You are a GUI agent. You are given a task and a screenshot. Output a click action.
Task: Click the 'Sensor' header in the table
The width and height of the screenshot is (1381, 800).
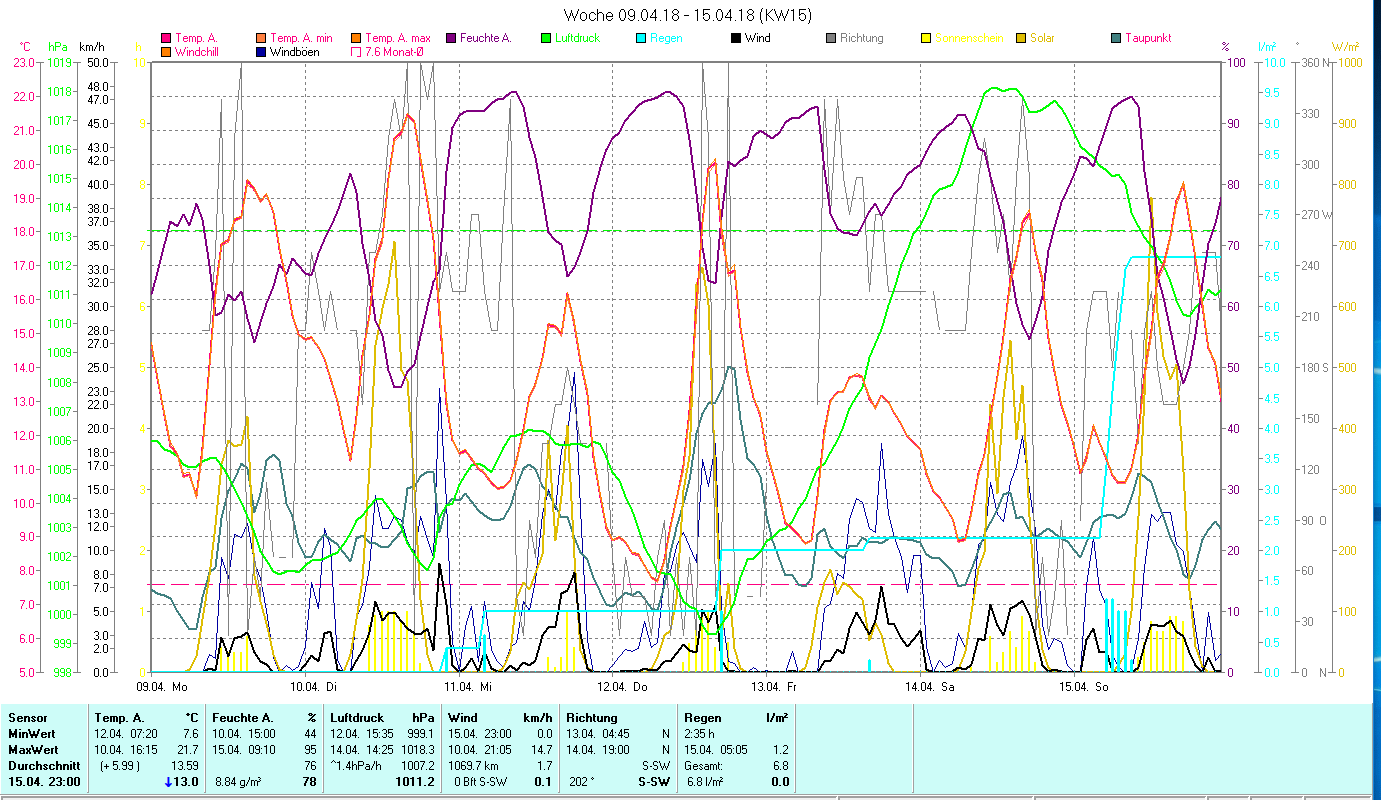tap(27, 718)
